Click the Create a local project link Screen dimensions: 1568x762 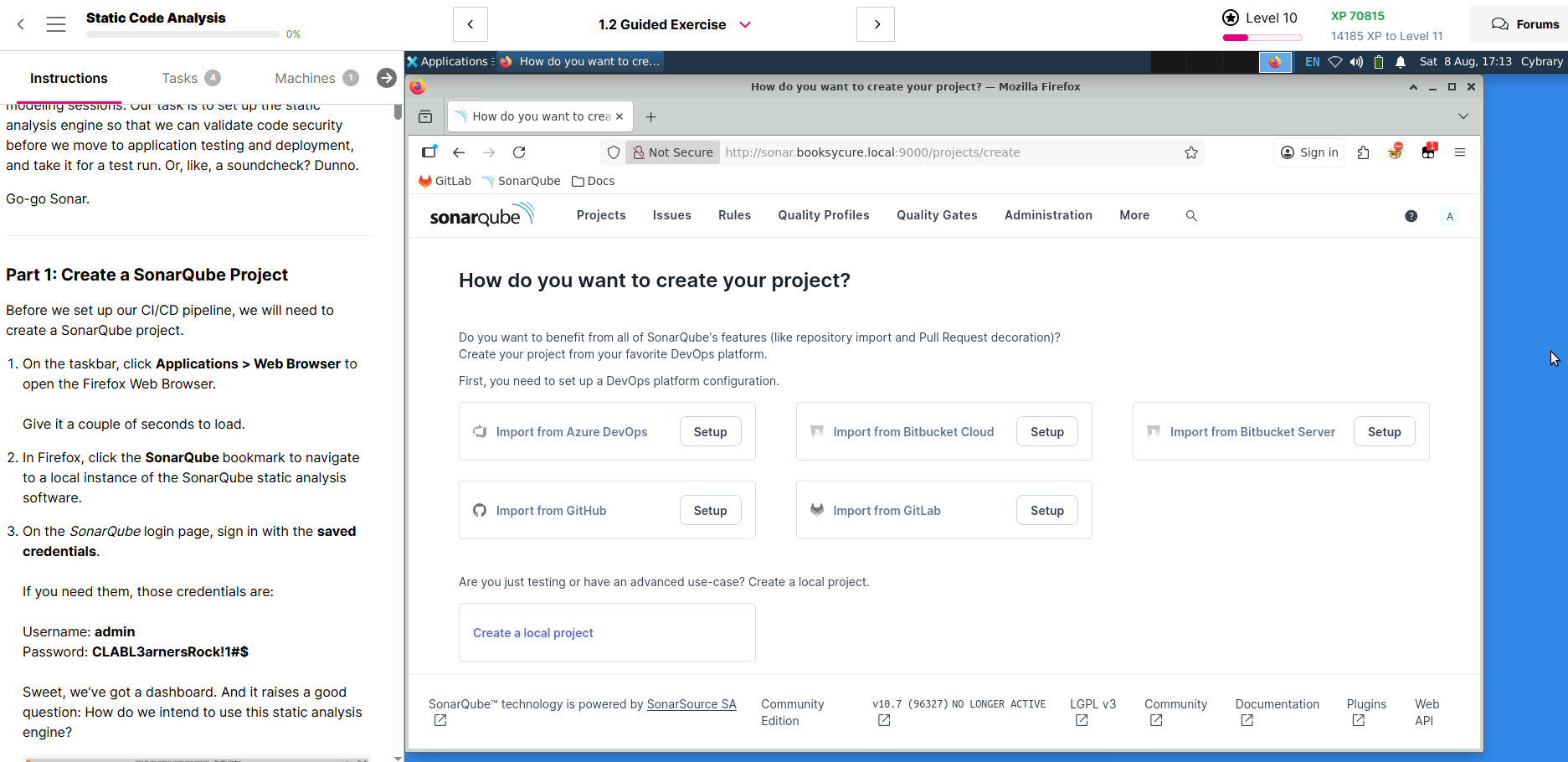pyautogui.click(x=533, y=633)
